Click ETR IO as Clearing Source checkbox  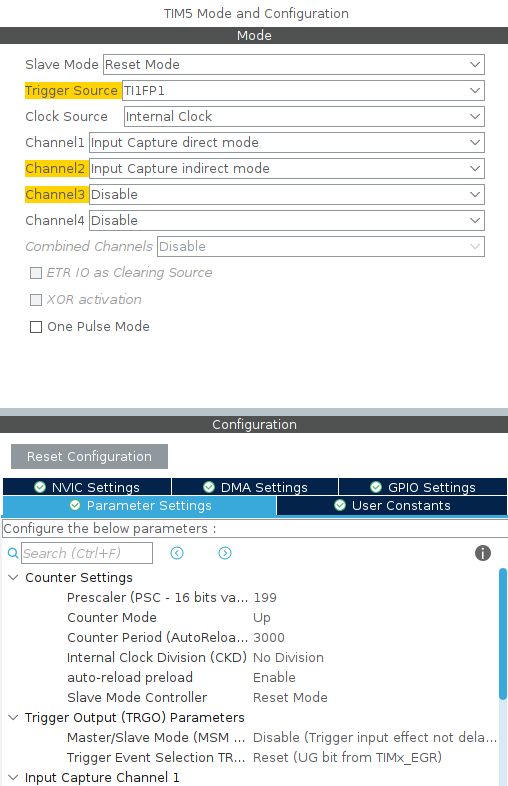tap(36, 273)
